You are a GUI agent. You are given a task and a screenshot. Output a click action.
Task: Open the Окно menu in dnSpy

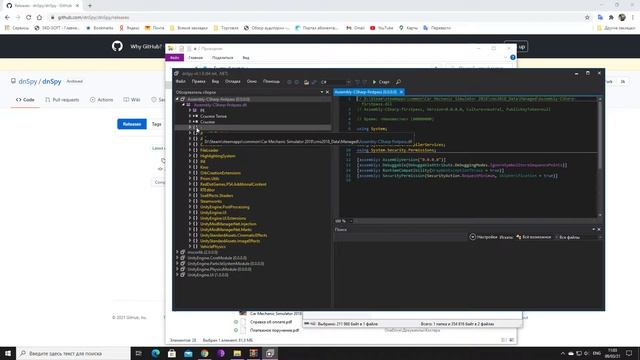point(252,82)
